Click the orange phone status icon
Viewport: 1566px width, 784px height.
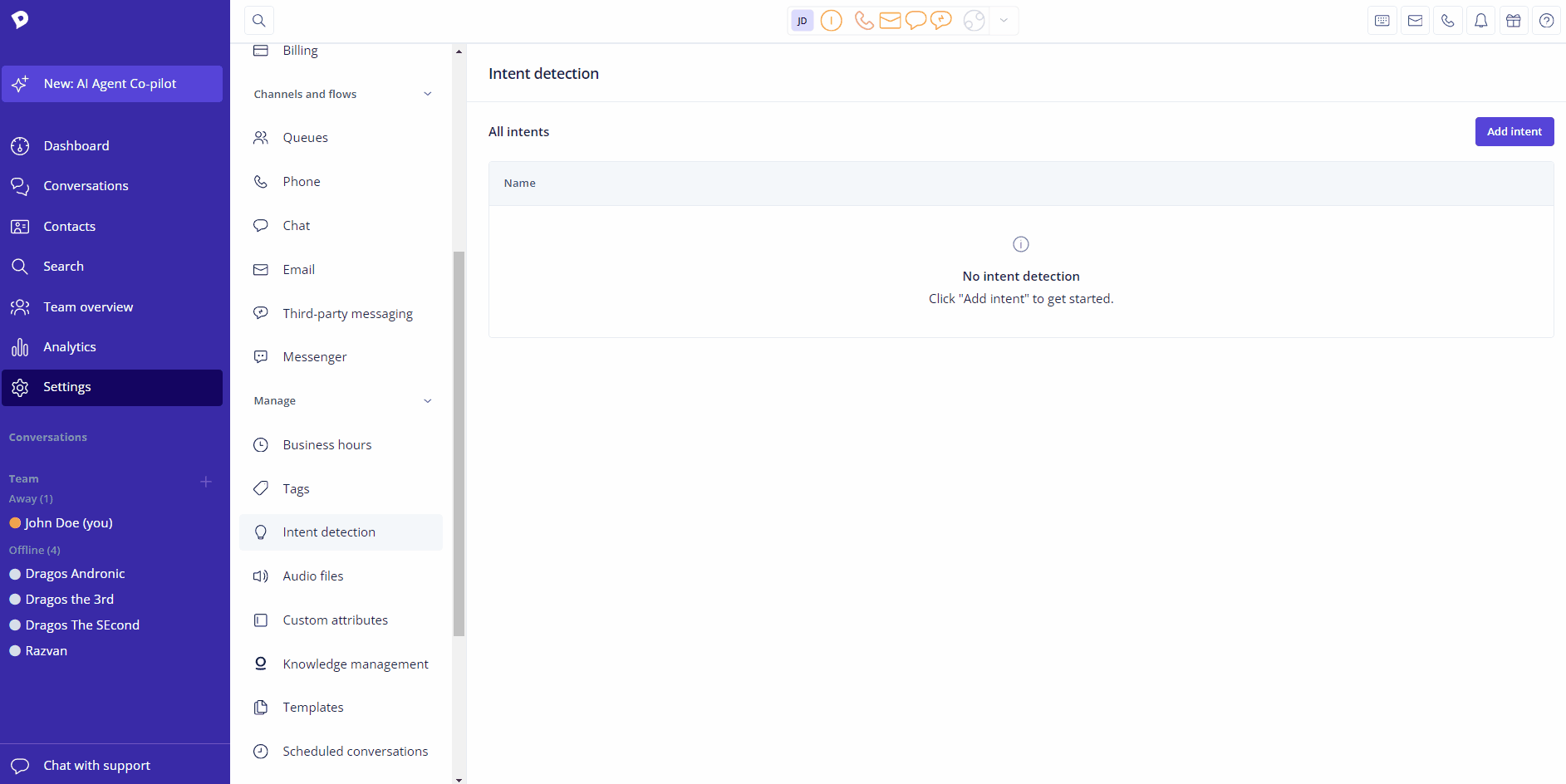[x=864, y=21]
